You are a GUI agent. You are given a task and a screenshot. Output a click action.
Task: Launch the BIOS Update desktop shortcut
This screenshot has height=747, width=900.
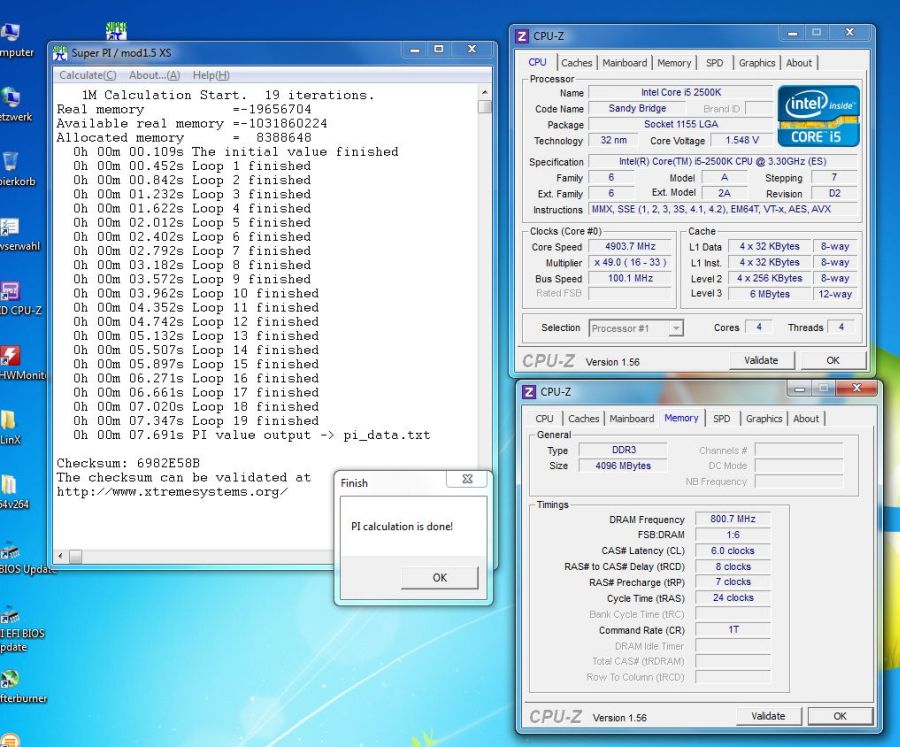coord(10,551)
